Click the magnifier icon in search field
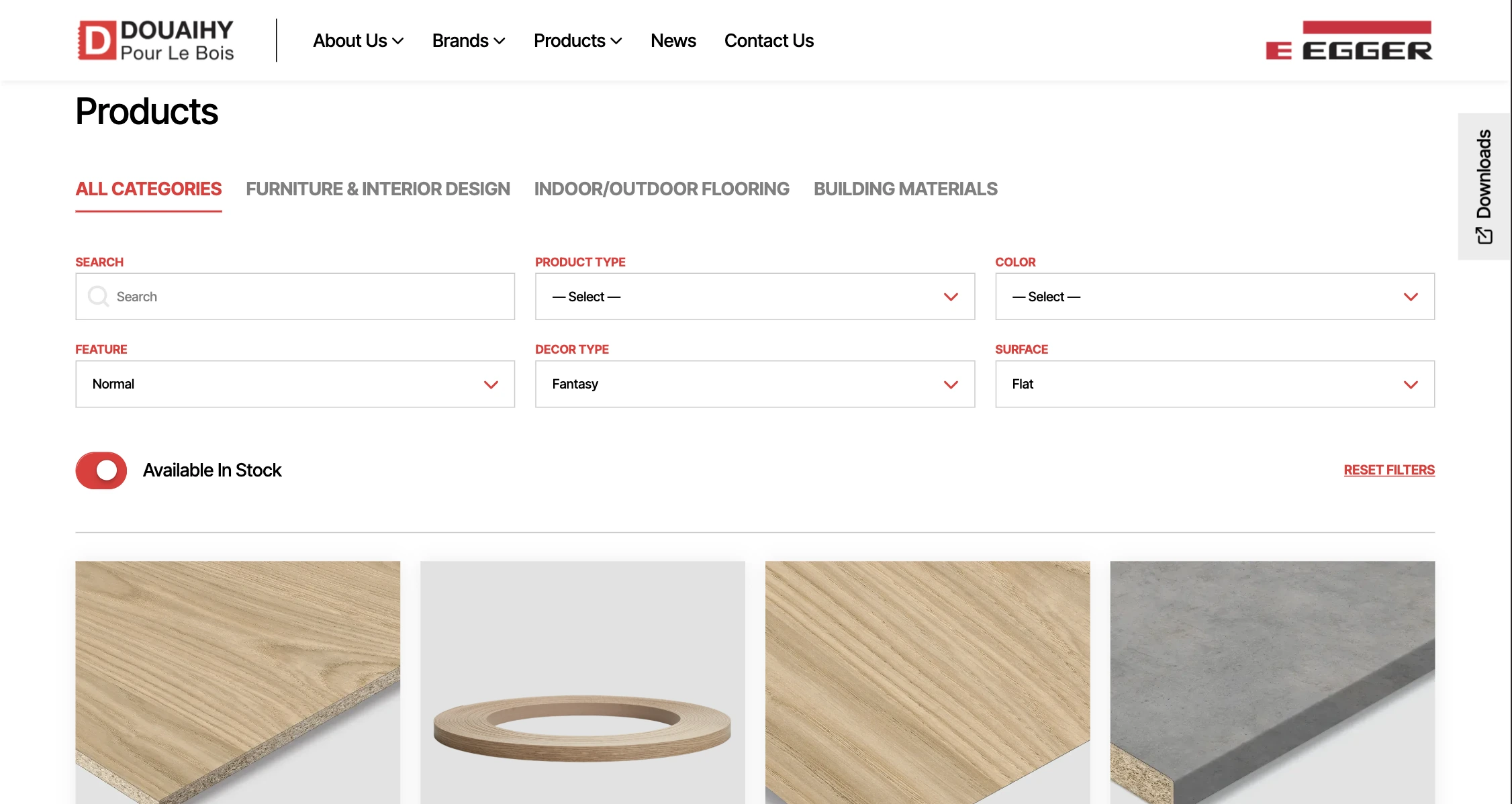This screenshot has width=1512, height=804. tap(98, 296)
